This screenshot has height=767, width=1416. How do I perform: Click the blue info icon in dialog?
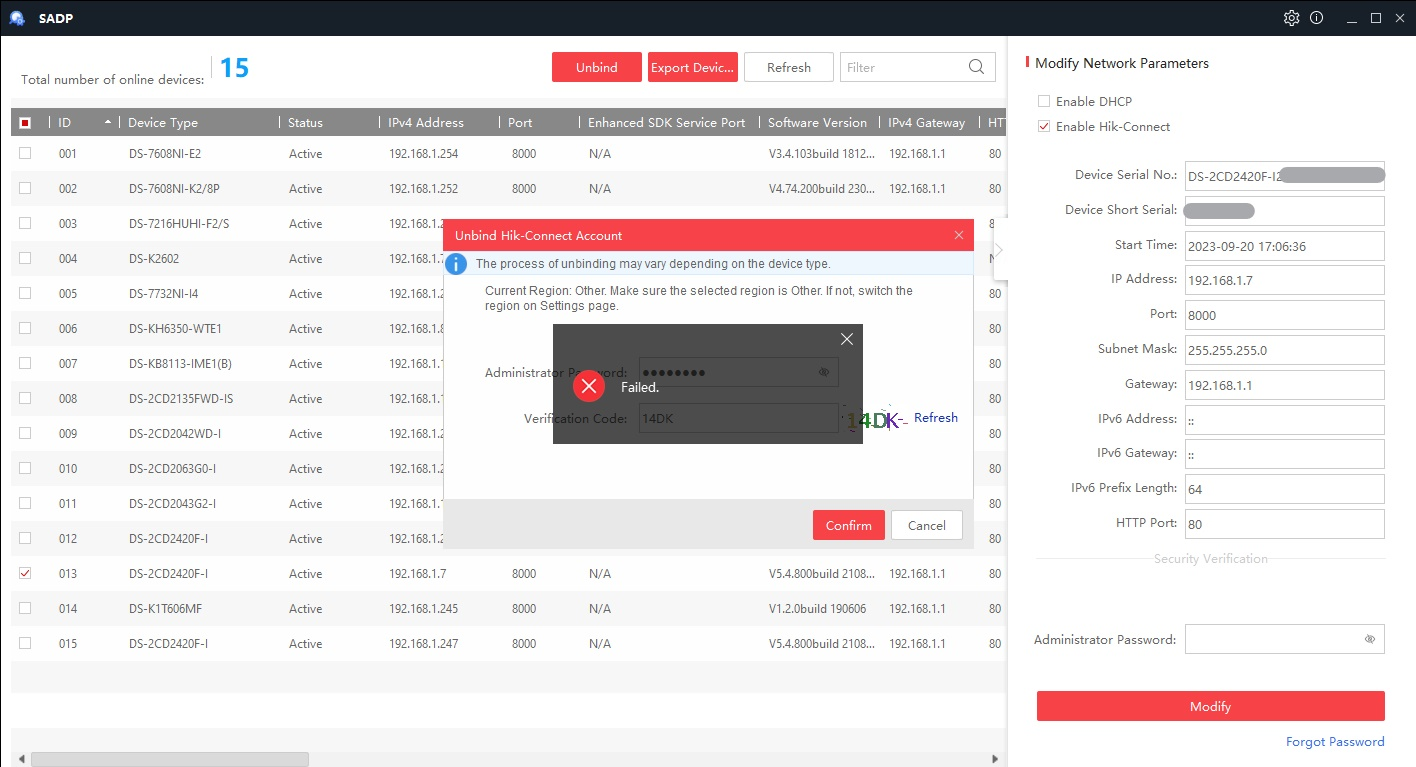456,263
